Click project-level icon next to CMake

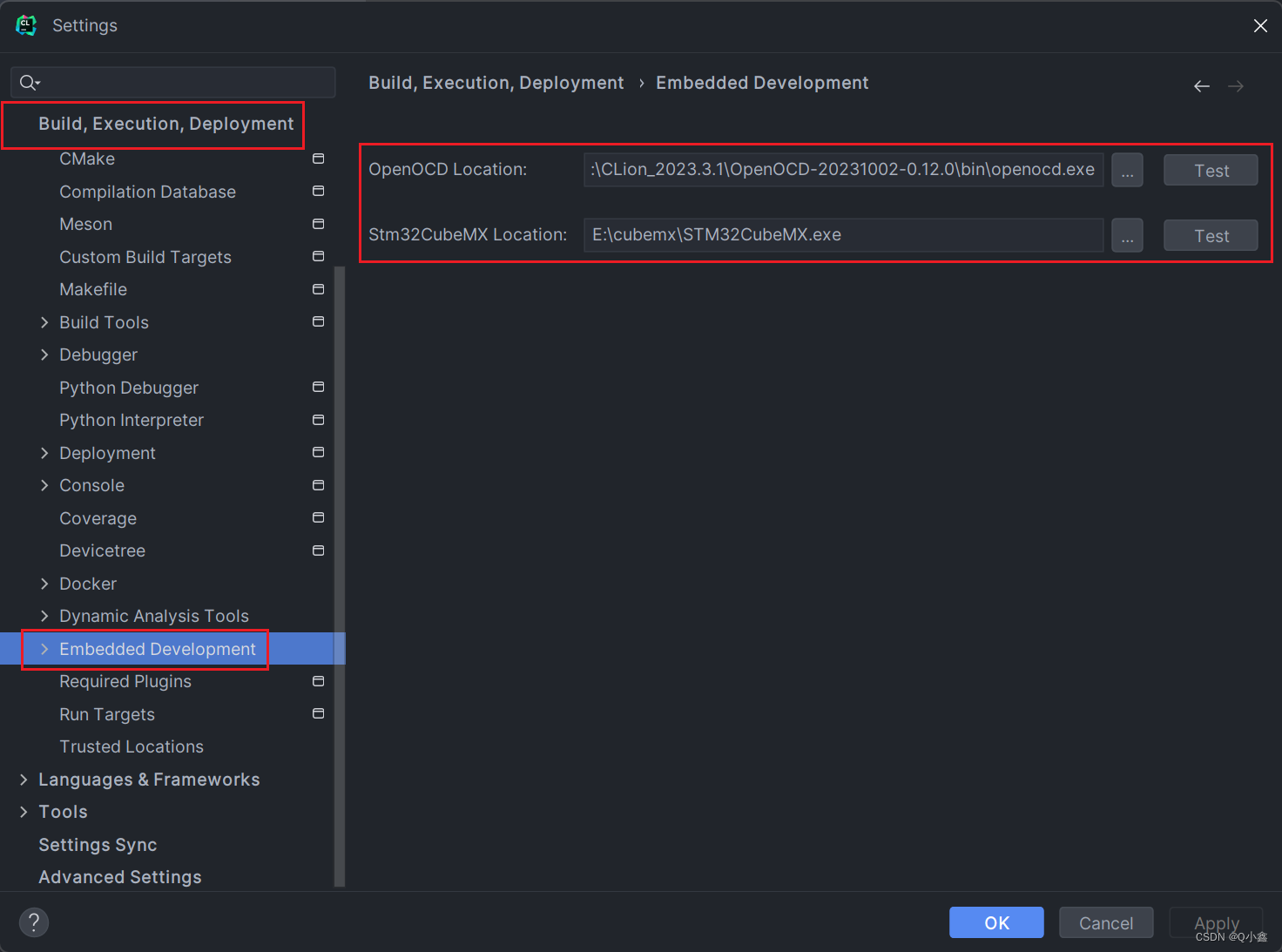pyautogui.click(x=319, y=159)
